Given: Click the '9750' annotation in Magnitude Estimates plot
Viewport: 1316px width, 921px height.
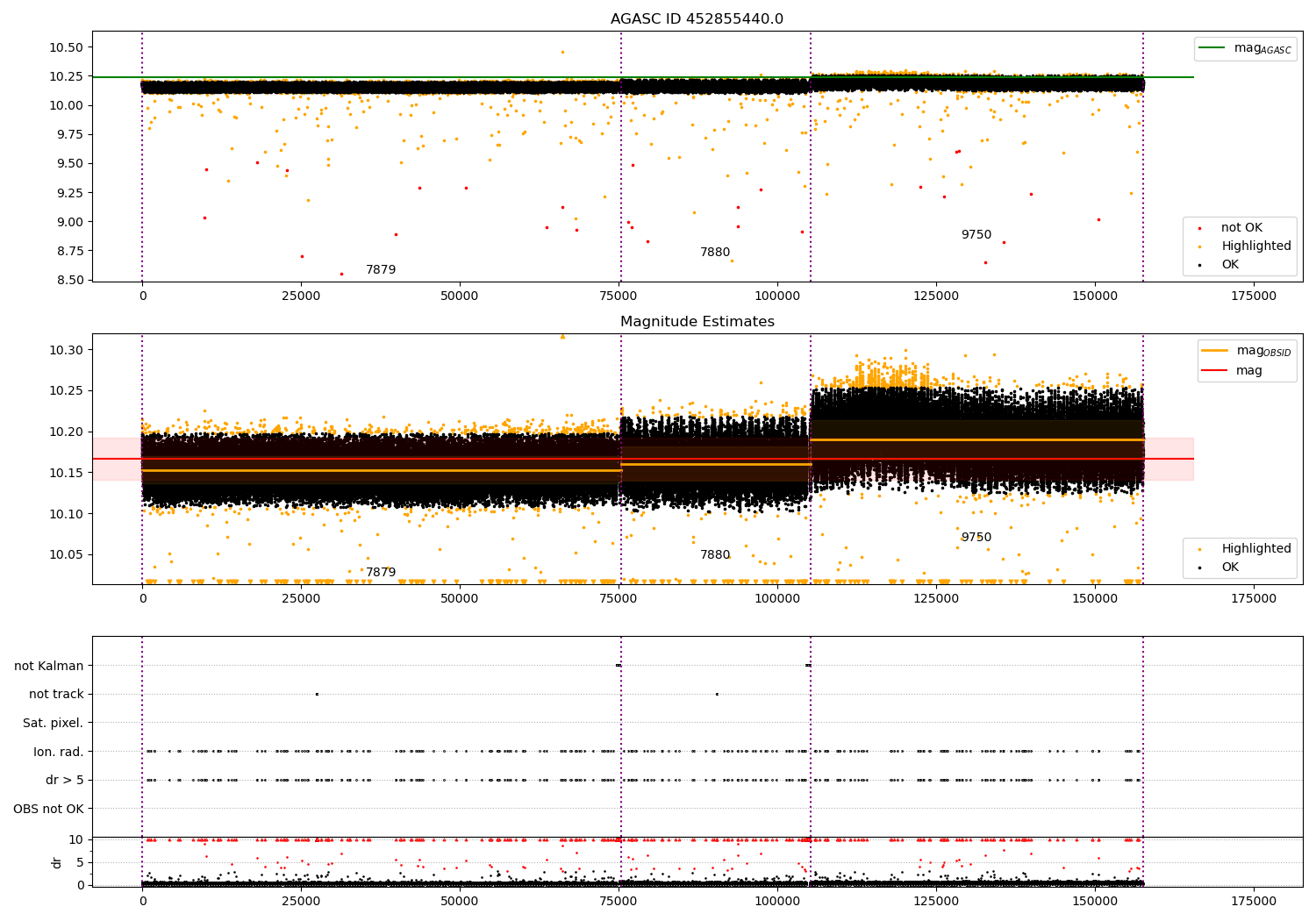Looking at the screenshot, I should coord(976,538).
